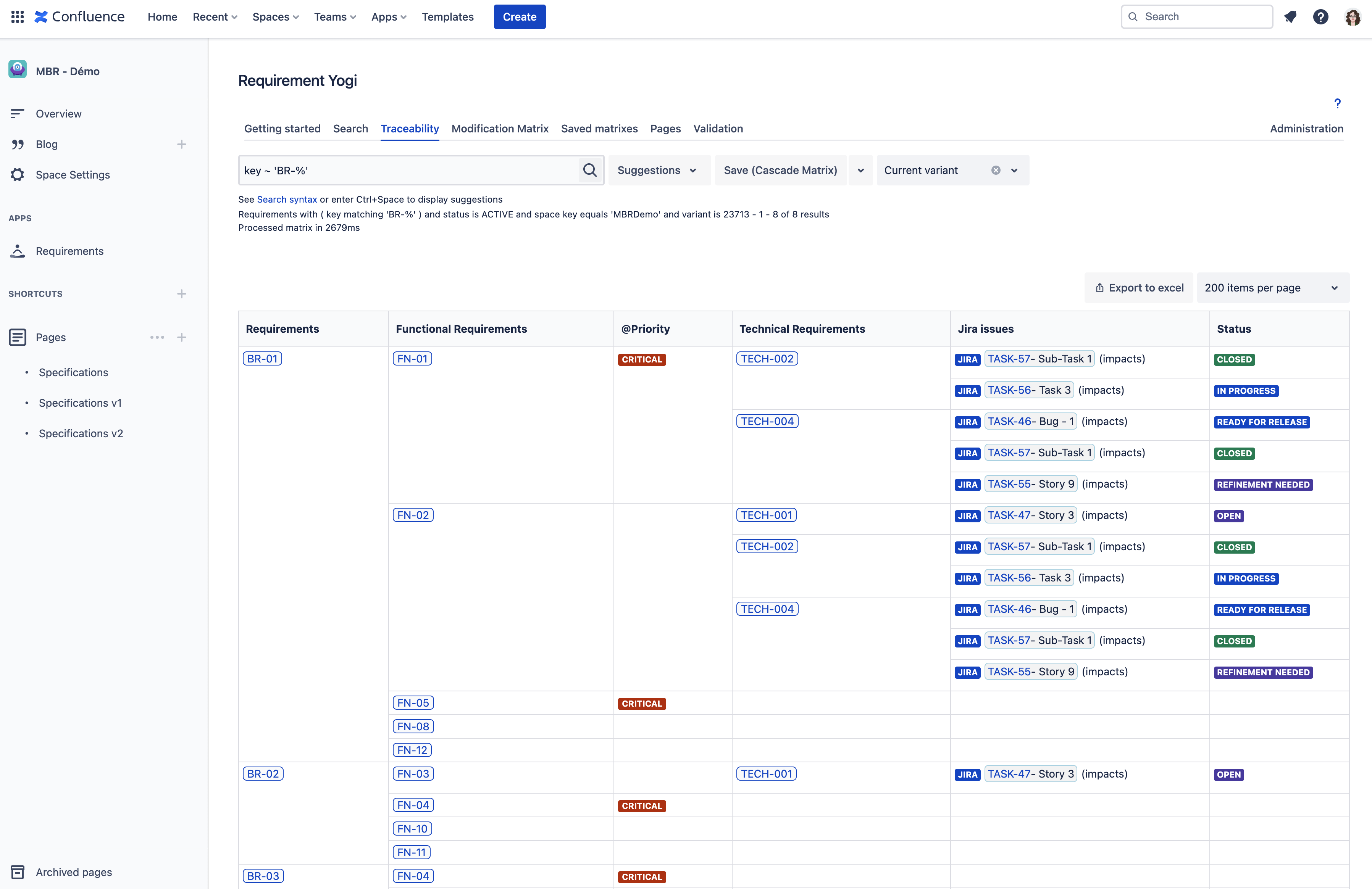Open Space Settings via the gear icon
This screenshot has height=889, width=1372.
(17, 175)
